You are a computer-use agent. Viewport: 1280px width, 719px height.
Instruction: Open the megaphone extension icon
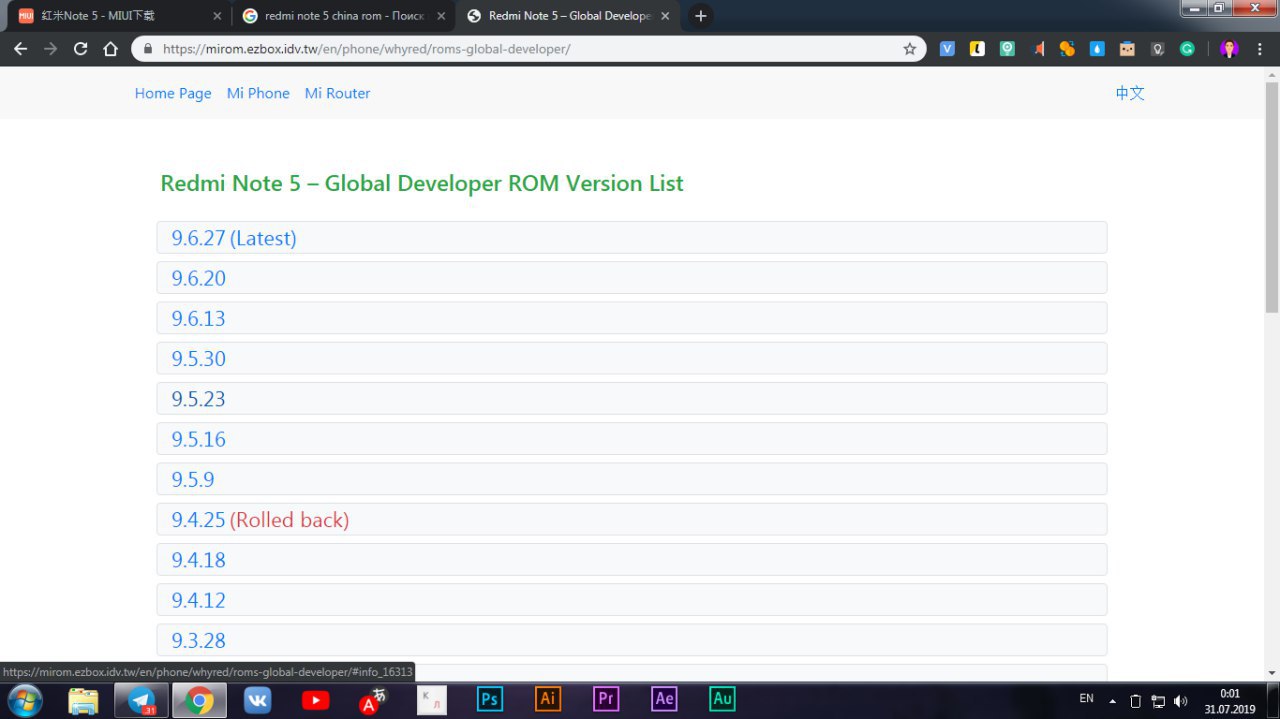[x=1038, y=49]
